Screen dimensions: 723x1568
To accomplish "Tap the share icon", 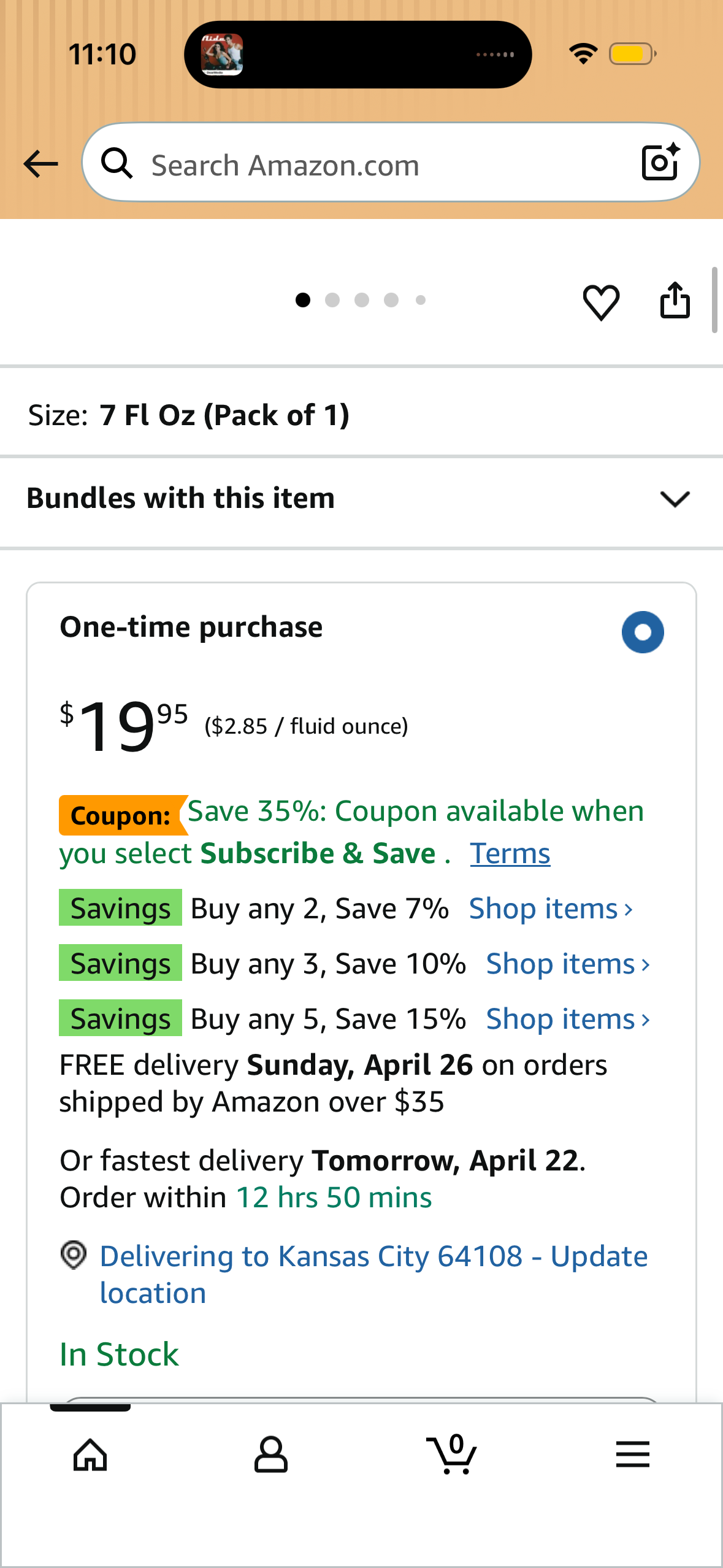I will [x=675, y=301].
